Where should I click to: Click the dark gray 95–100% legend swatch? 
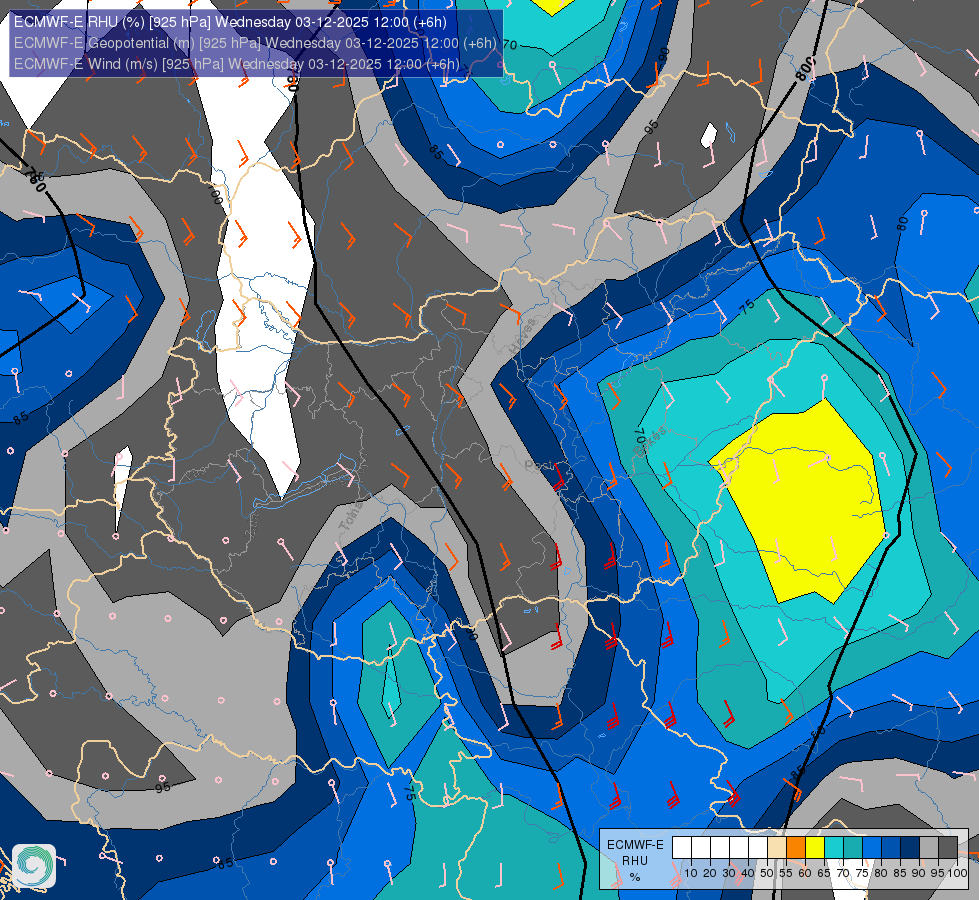(948, 848)
